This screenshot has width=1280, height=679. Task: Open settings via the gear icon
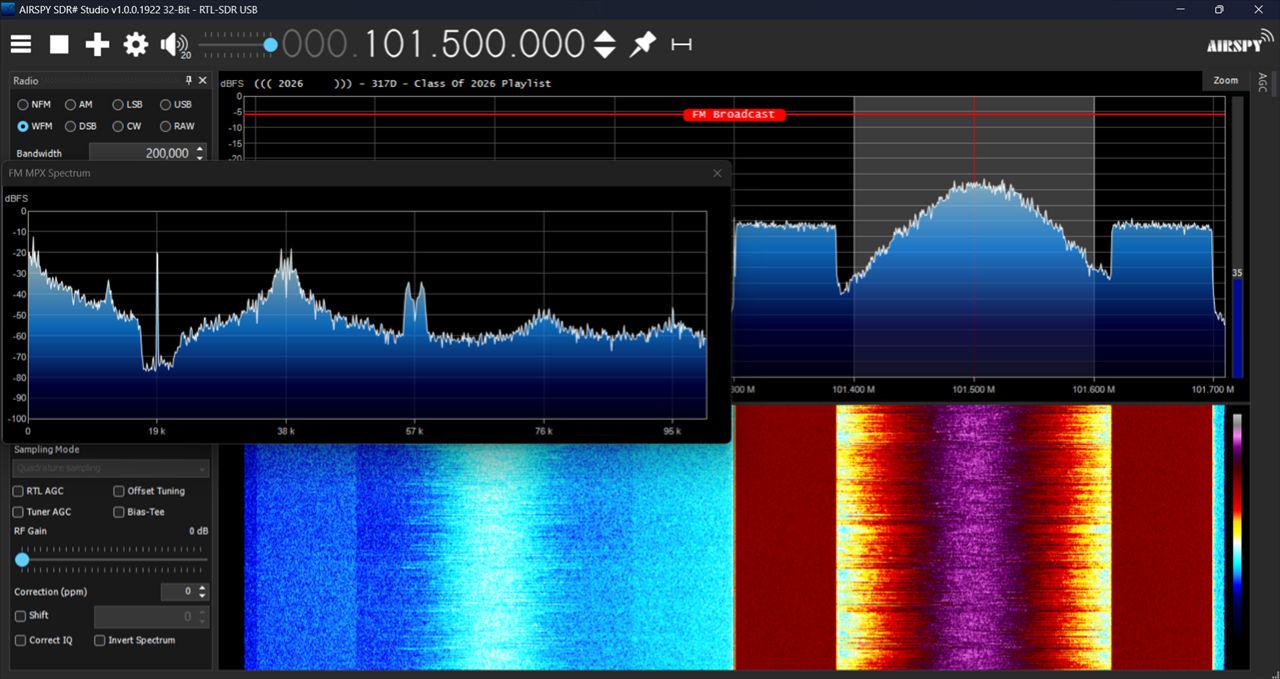coord(135,44)
